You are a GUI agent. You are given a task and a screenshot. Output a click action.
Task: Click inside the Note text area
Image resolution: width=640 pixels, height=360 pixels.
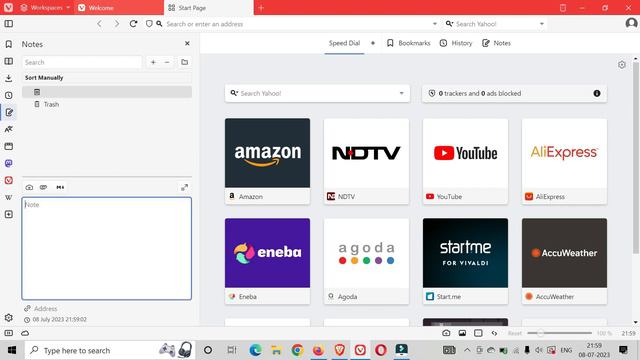(107, 249)
